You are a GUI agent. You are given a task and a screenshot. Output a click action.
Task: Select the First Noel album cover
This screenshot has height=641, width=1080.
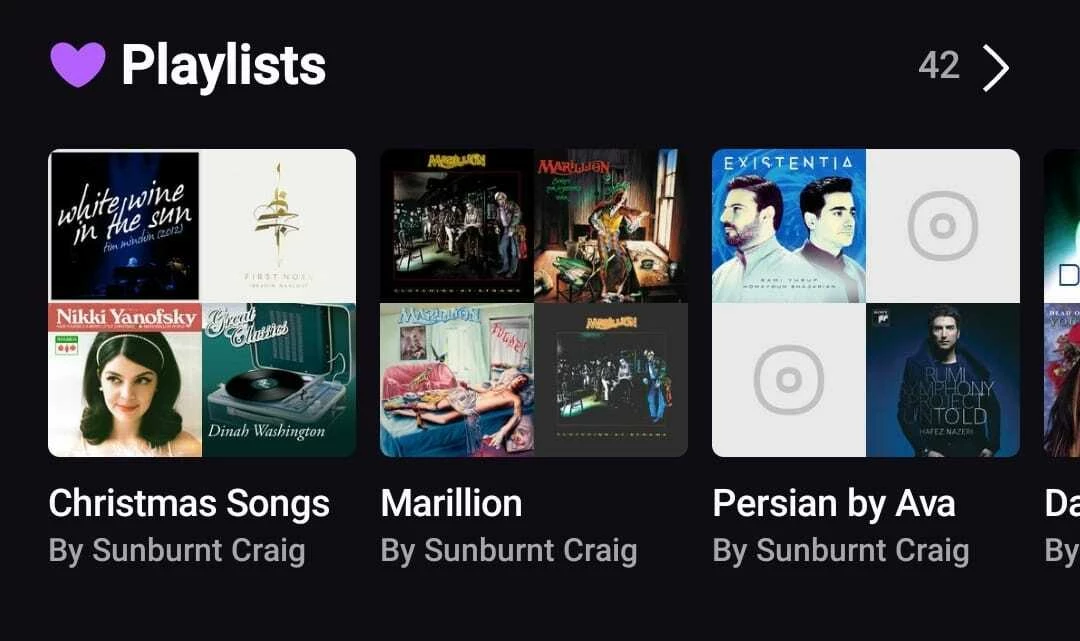279,226
